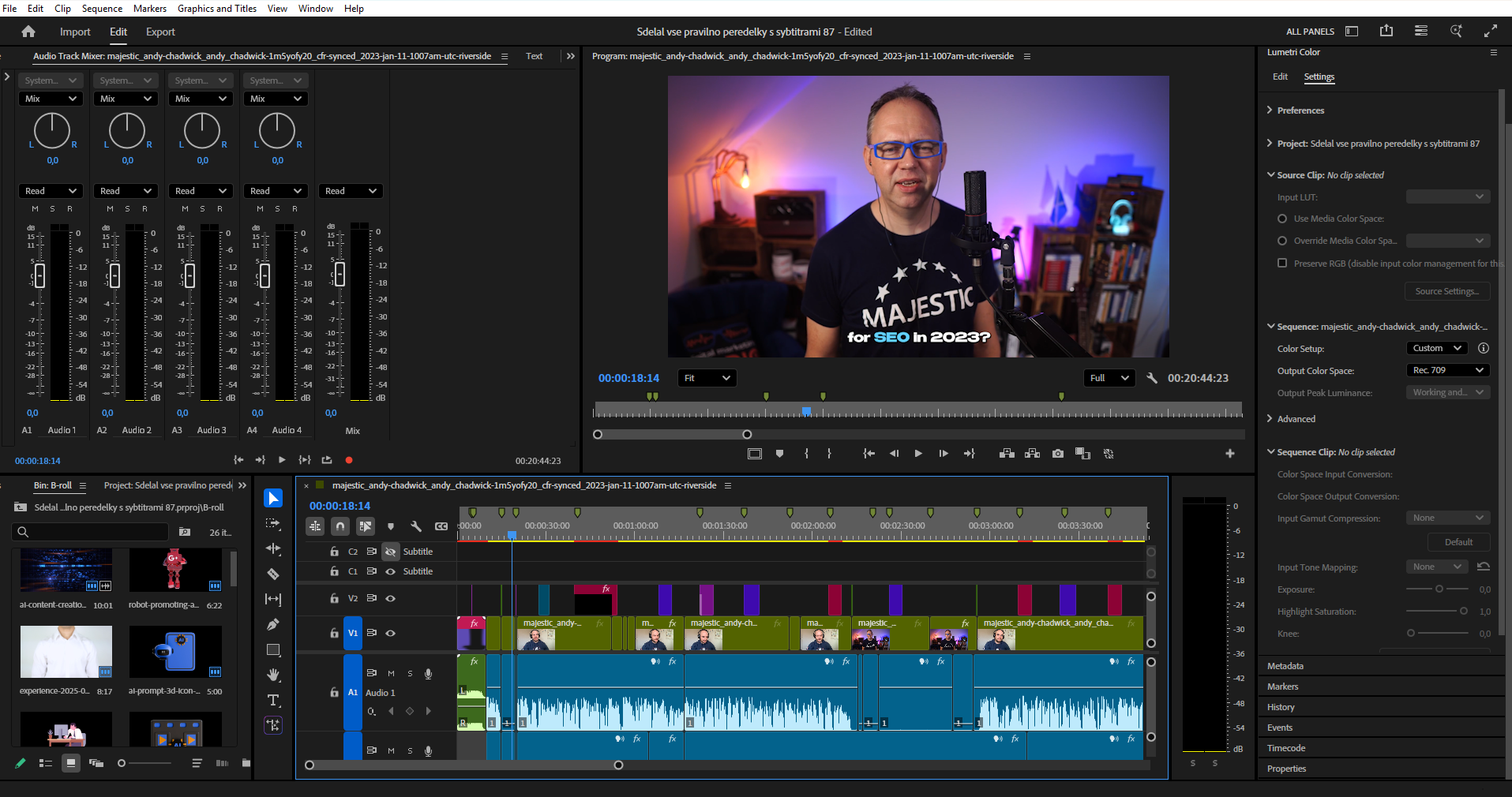Click the Source Settings button
1512x797 pixels.
pyautogui.click(x=1446, y=291)
